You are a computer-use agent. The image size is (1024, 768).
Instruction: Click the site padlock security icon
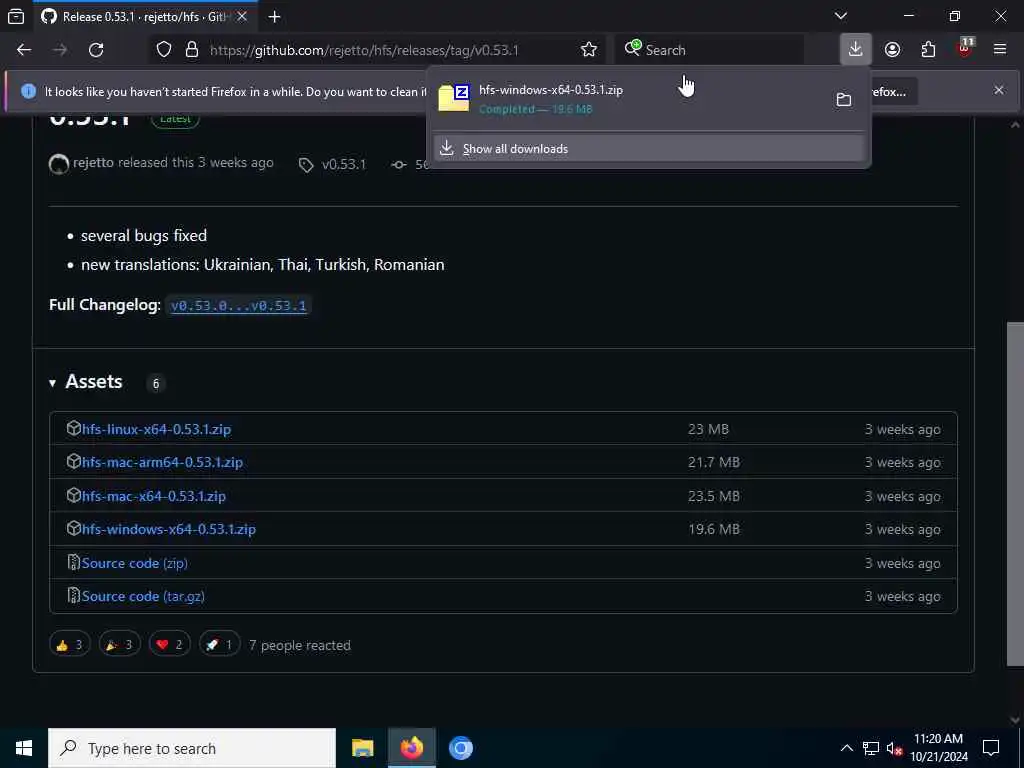(191, 50)
